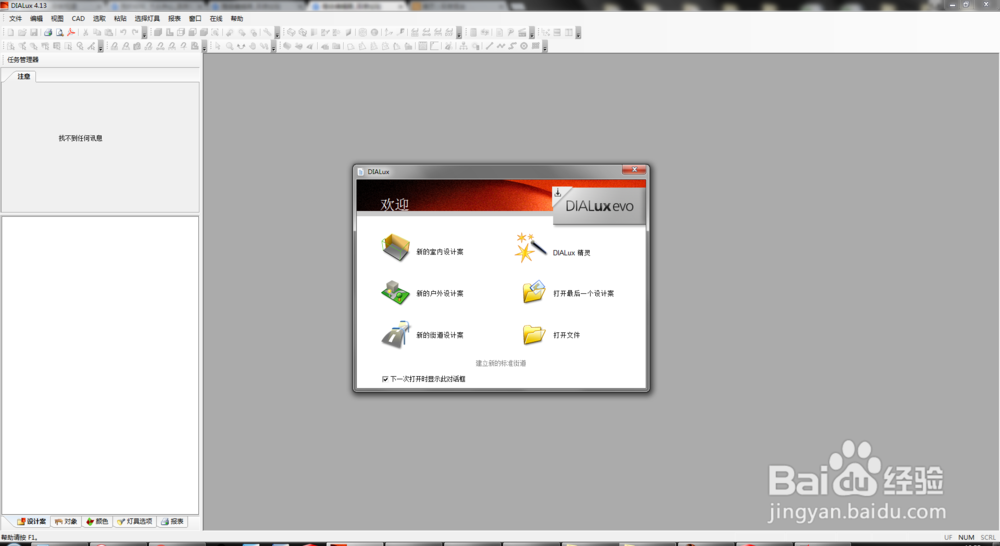Click the new street project road icon
The image size is (1000, 546).
click(x=395, y=334)
